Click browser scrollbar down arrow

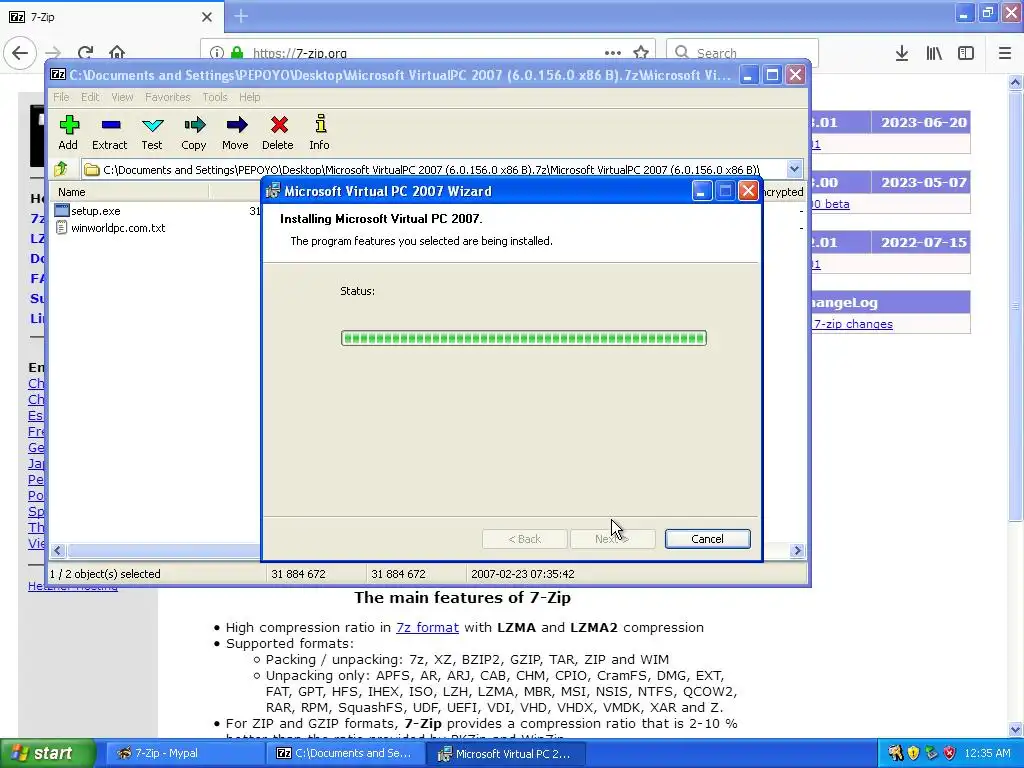1016,729
